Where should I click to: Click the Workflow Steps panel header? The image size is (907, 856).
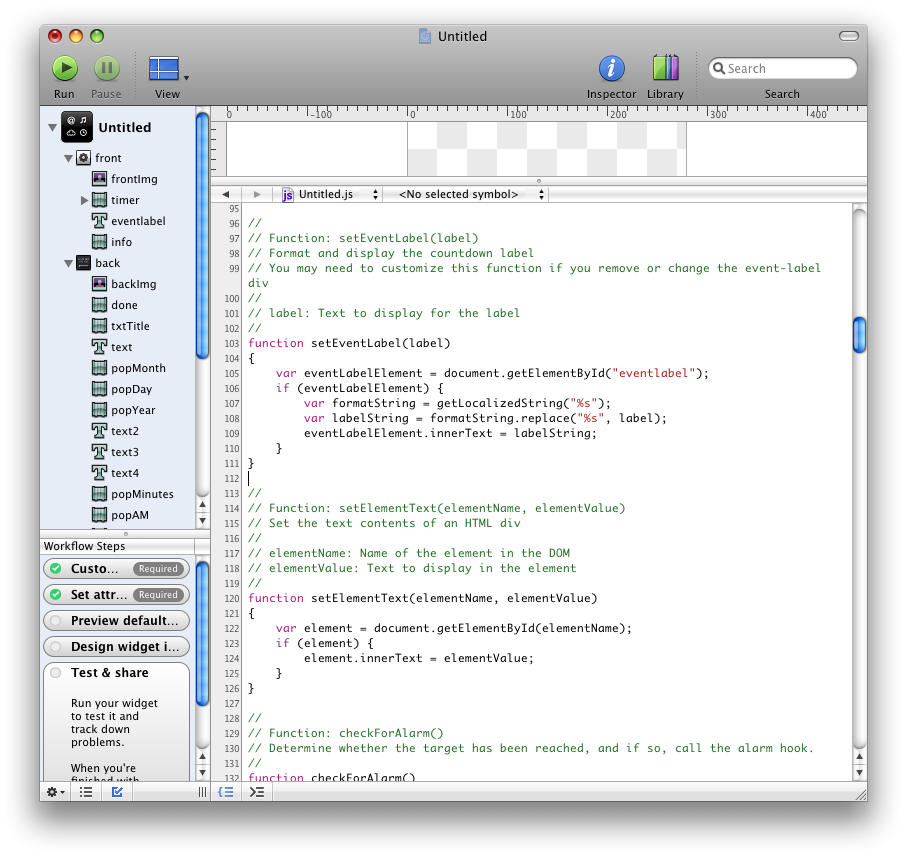tap(119, 546)
